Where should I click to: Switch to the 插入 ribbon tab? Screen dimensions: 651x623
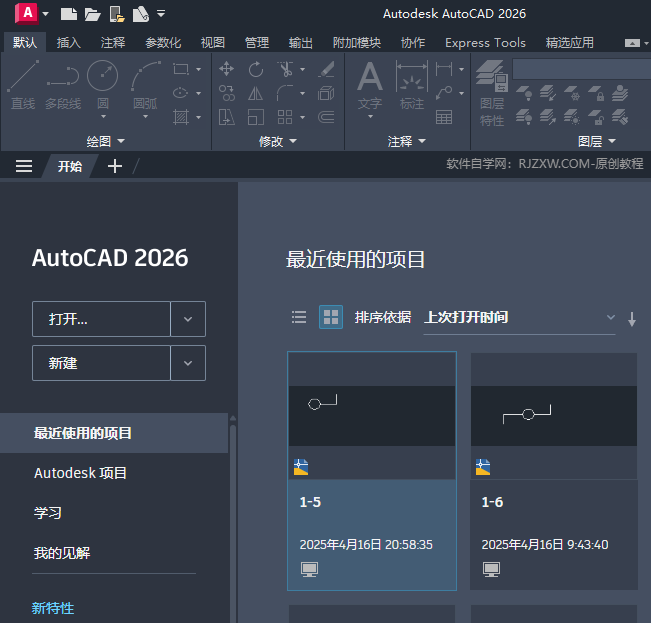pyautogui.click(x=69, y=42)
